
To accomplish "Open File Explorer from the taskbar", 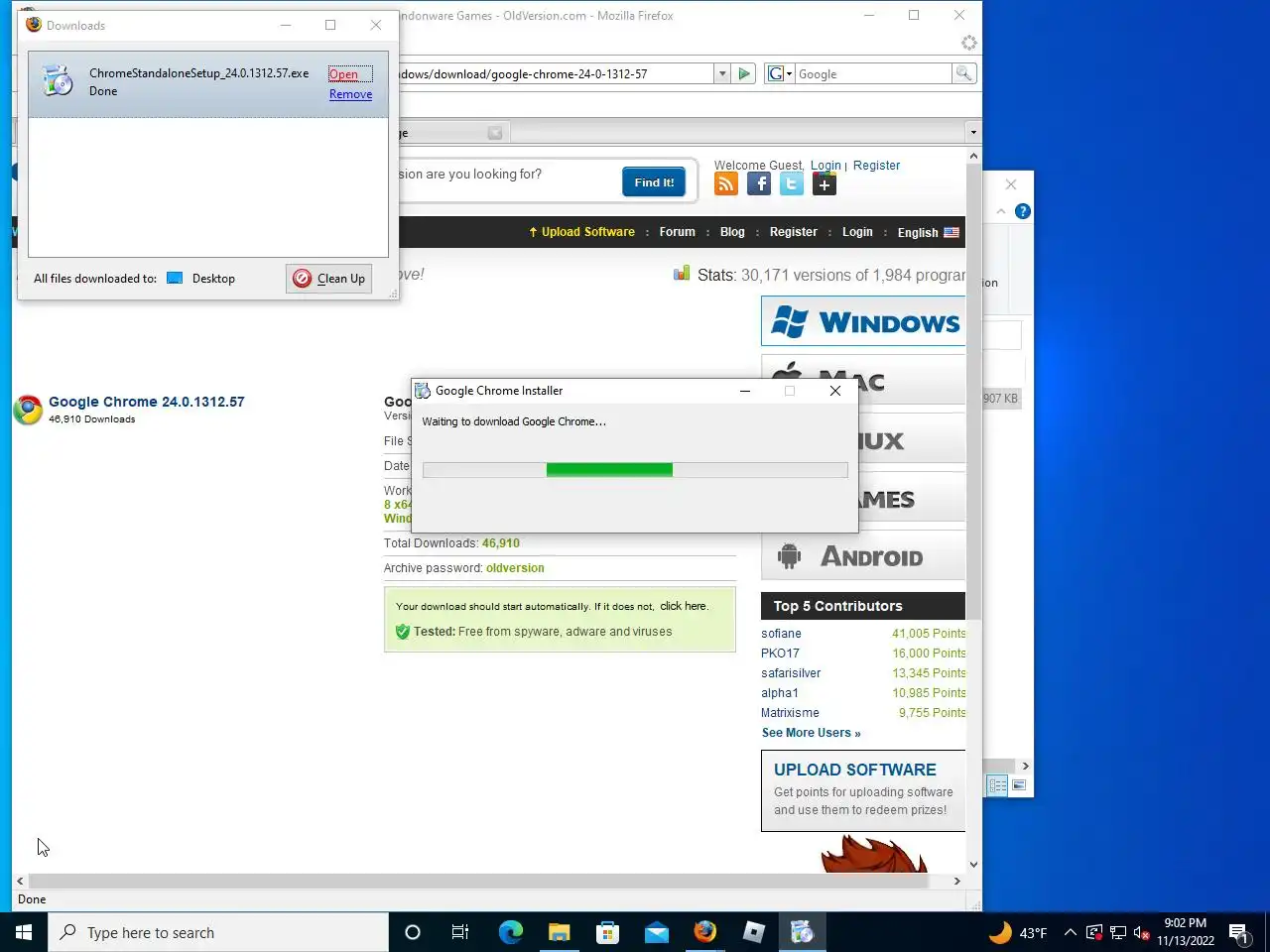I will pyautogui.click(x=559, y=932).
